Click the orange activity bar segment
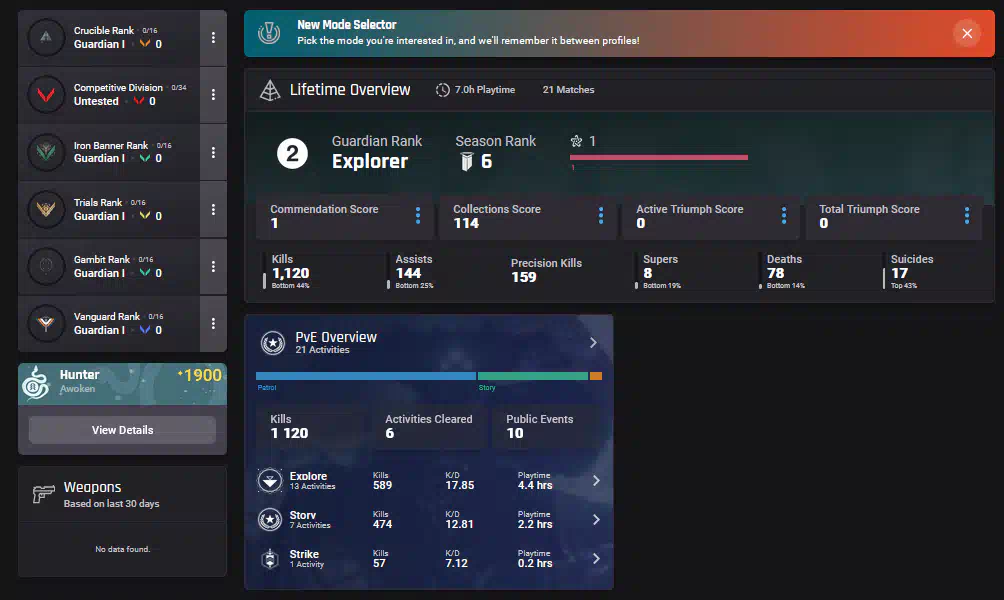The width and height of the screenshot is (1004, 600). pyautogui.click(x=595, y=376)
